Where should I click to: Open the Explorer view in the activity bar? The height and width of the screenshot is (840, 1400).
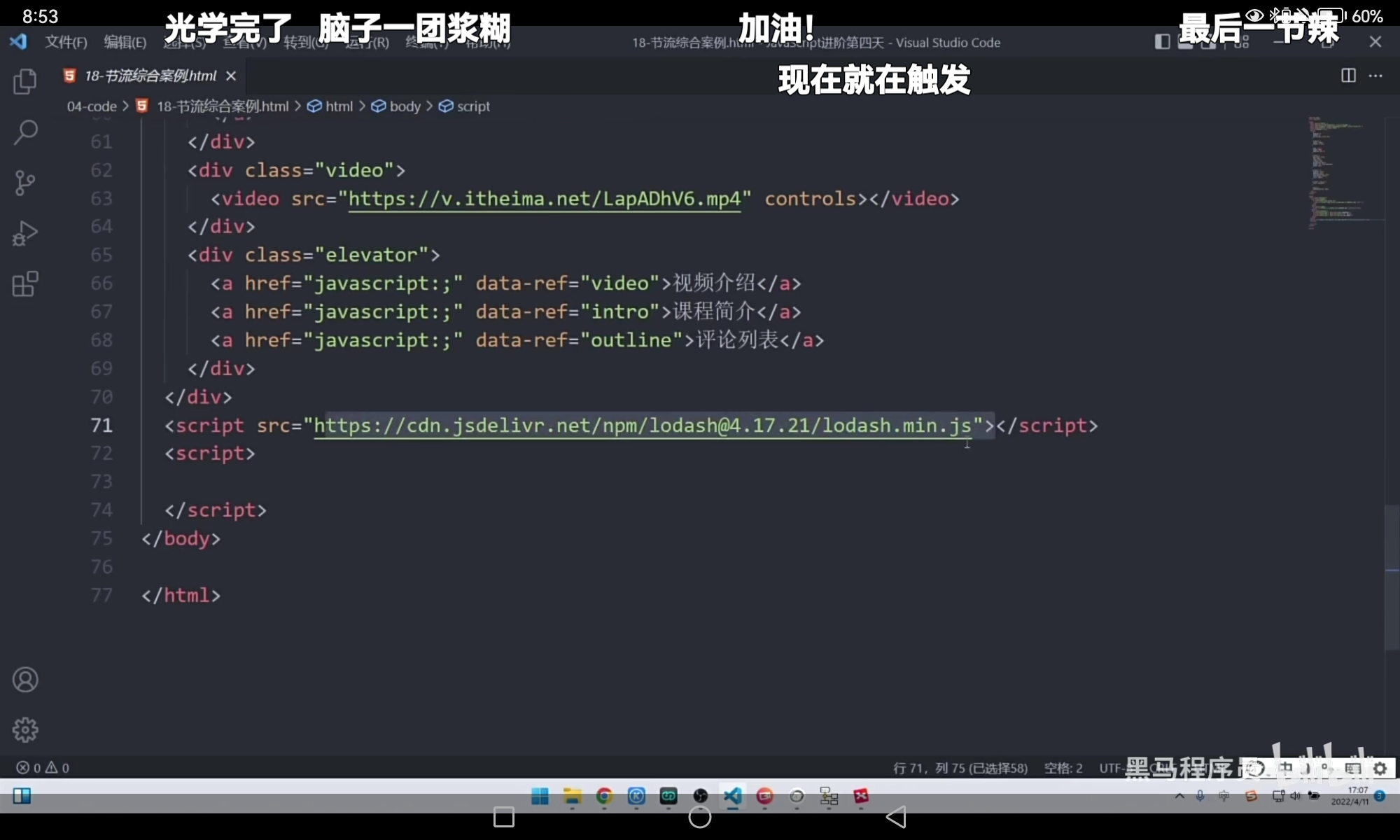pos(25,82)
